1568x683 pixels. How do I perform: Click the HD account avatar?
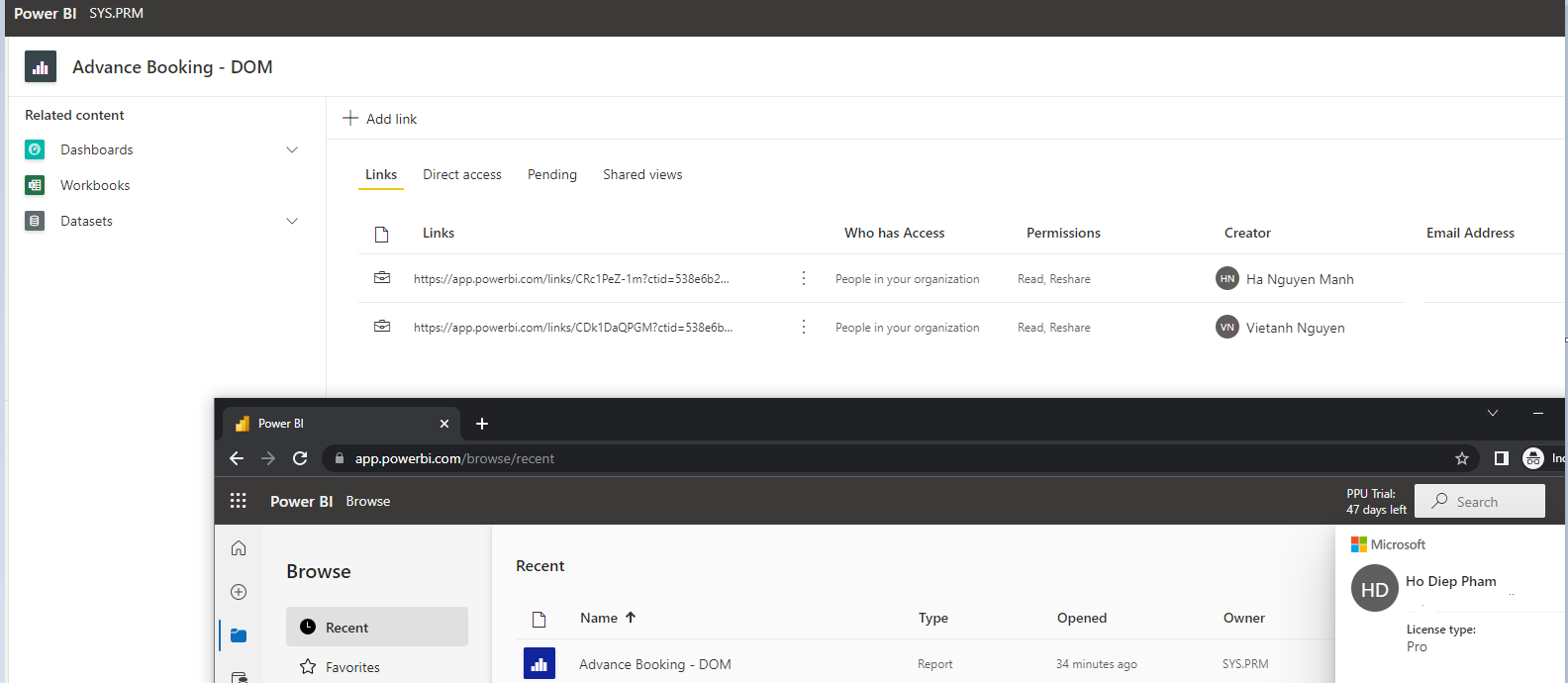1375,588
